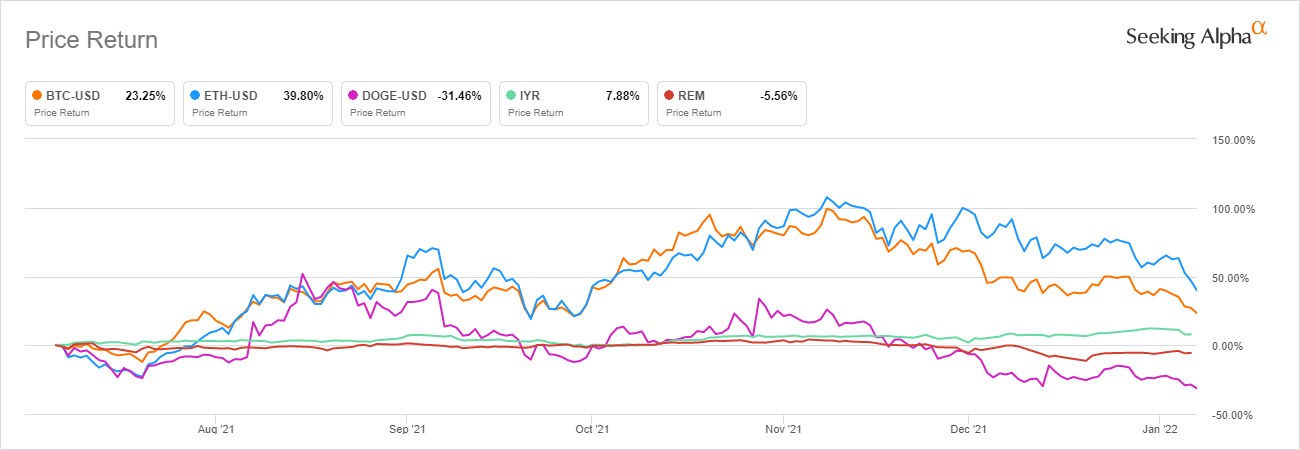Click the DOGE-USD -31.46% return value

459,96
